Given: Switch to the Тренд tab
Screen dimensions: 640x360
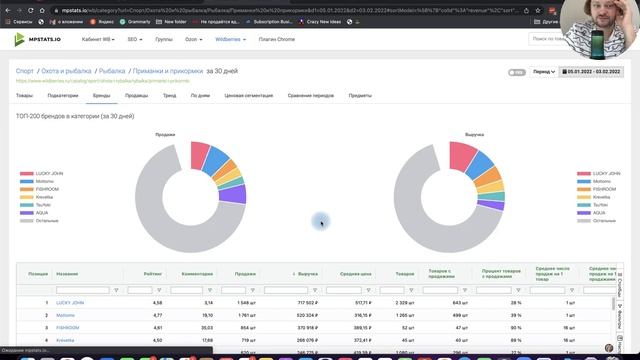Looking at the screenshot, I should point(169,96).
